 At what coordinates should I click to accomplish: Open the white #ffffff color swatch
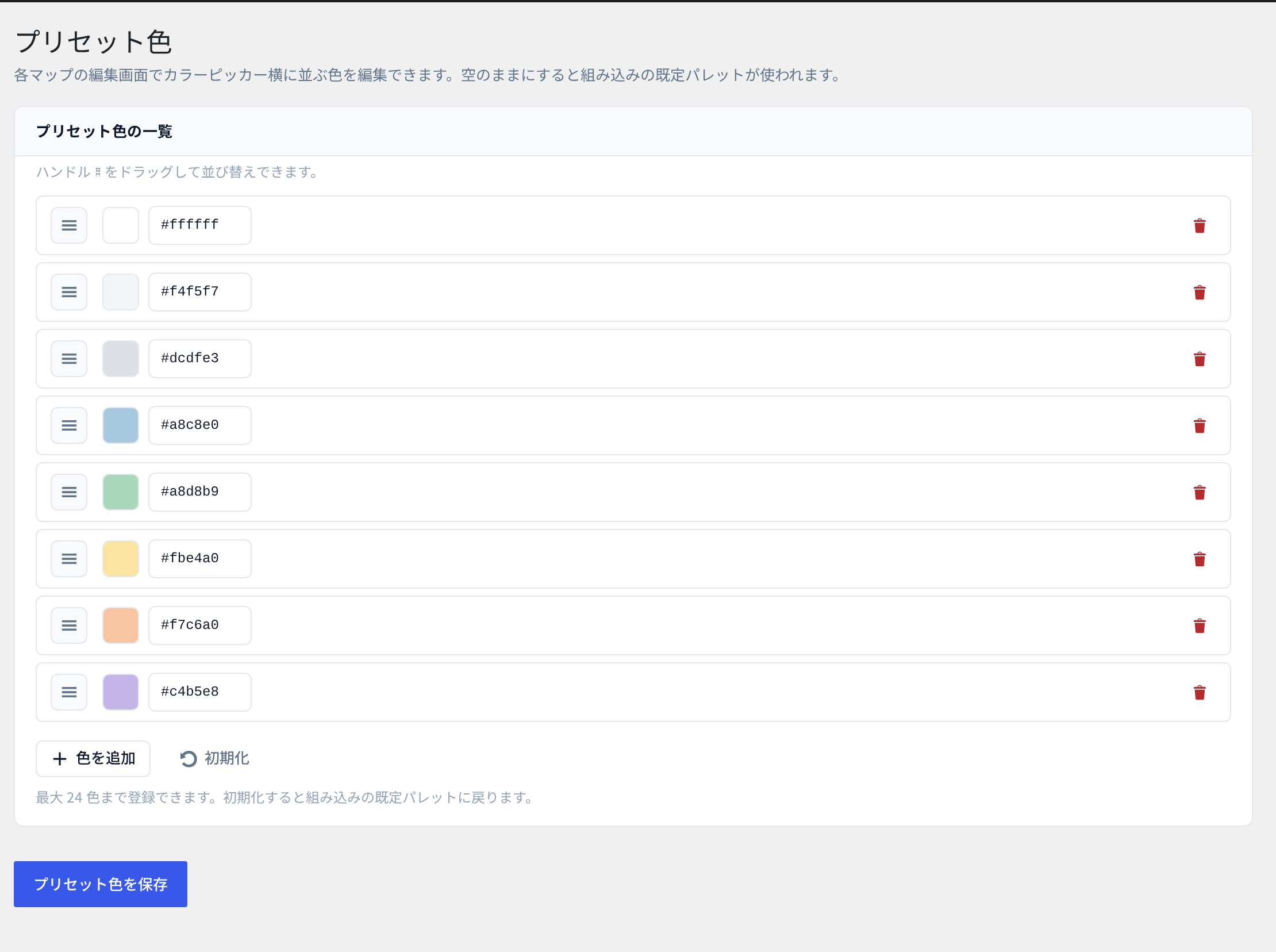pyautogui.click(x=120, y=225)
